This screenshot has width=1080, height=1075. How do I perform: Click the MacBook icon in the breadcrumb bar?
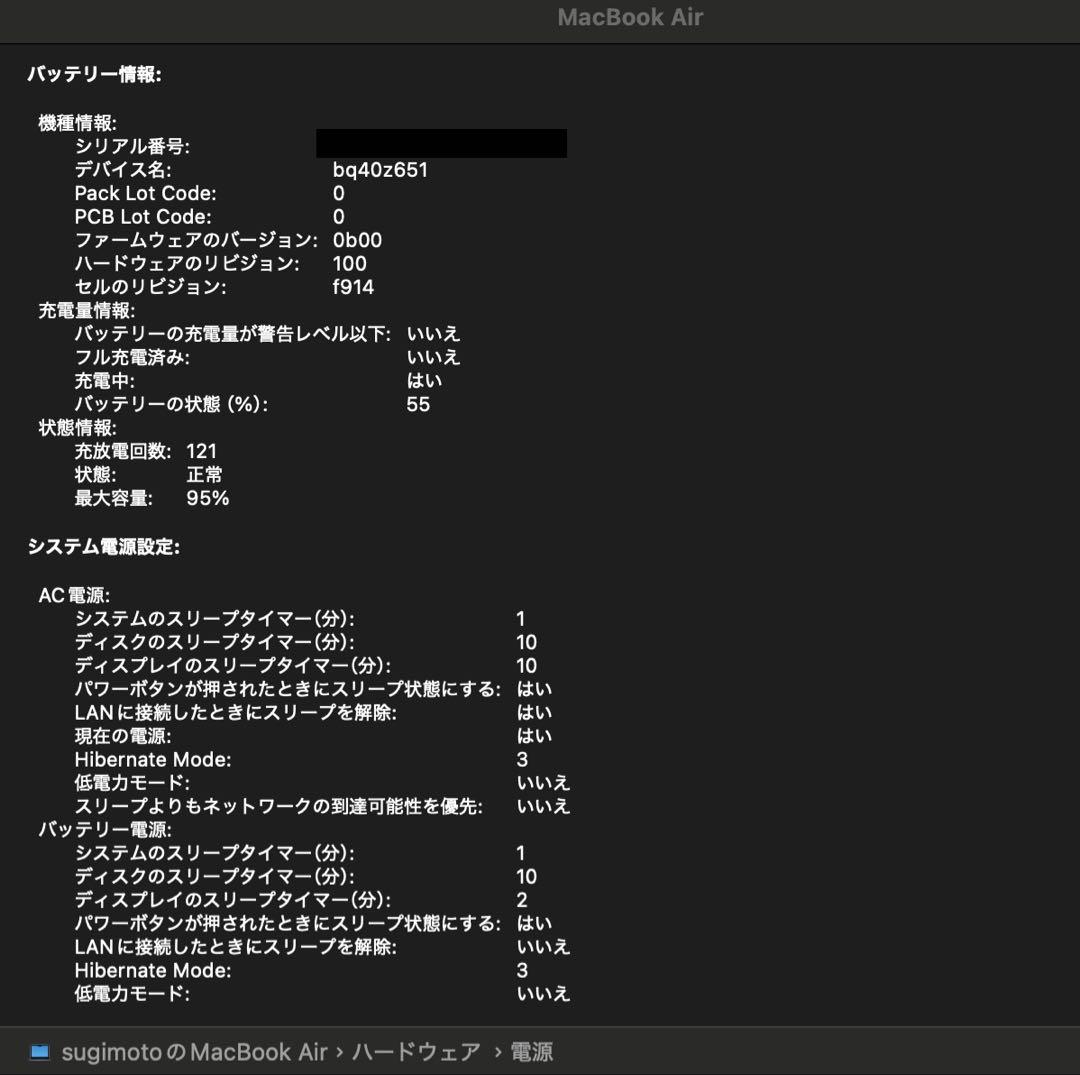[x=39, y=1051]
